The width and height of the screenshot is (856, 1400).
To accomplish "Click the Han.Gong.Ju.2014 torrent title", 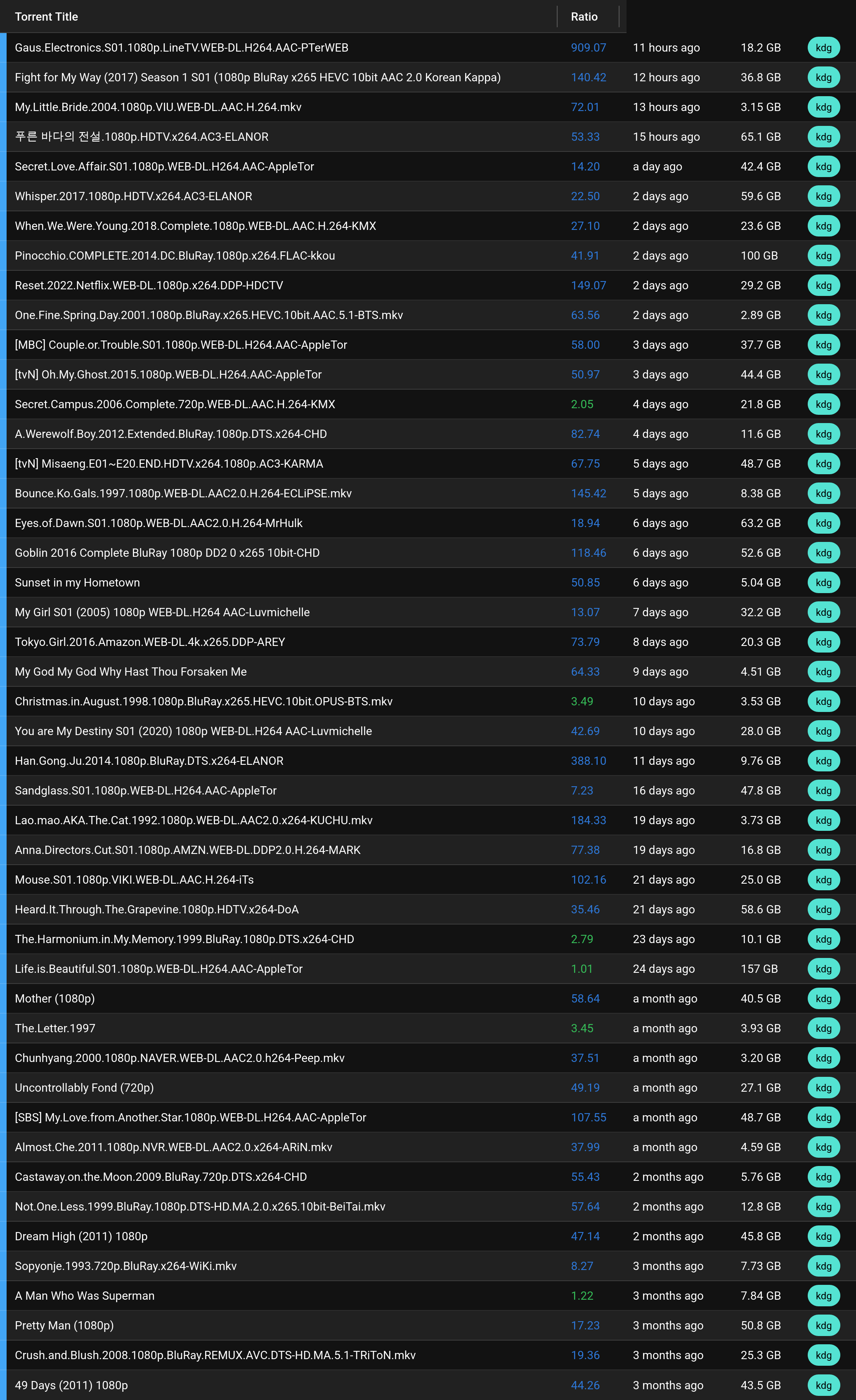I will (x=149, y=761).
